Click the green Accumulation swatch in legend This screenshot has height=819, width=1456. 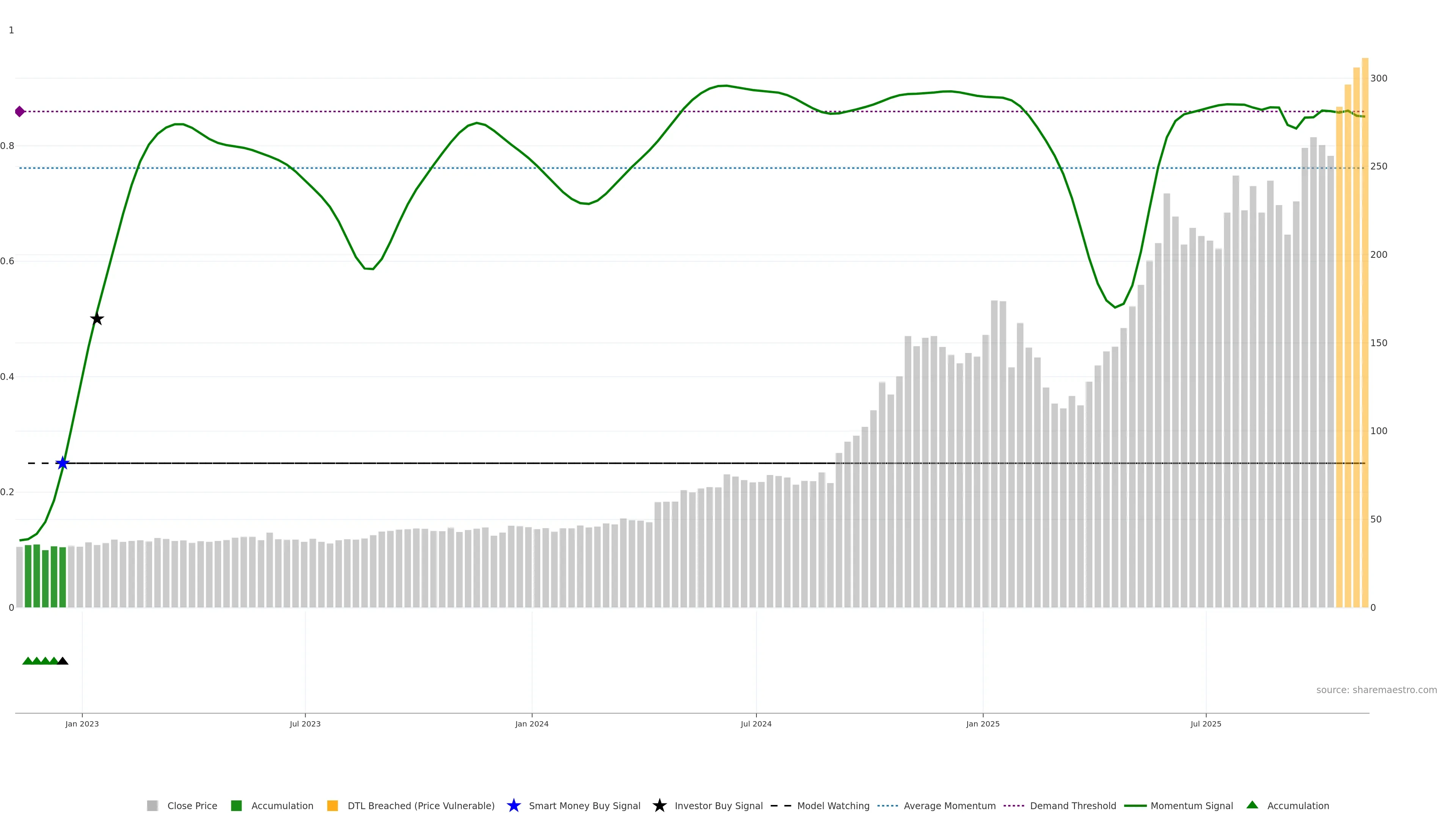pyautogui.click(x=237, y=806)
